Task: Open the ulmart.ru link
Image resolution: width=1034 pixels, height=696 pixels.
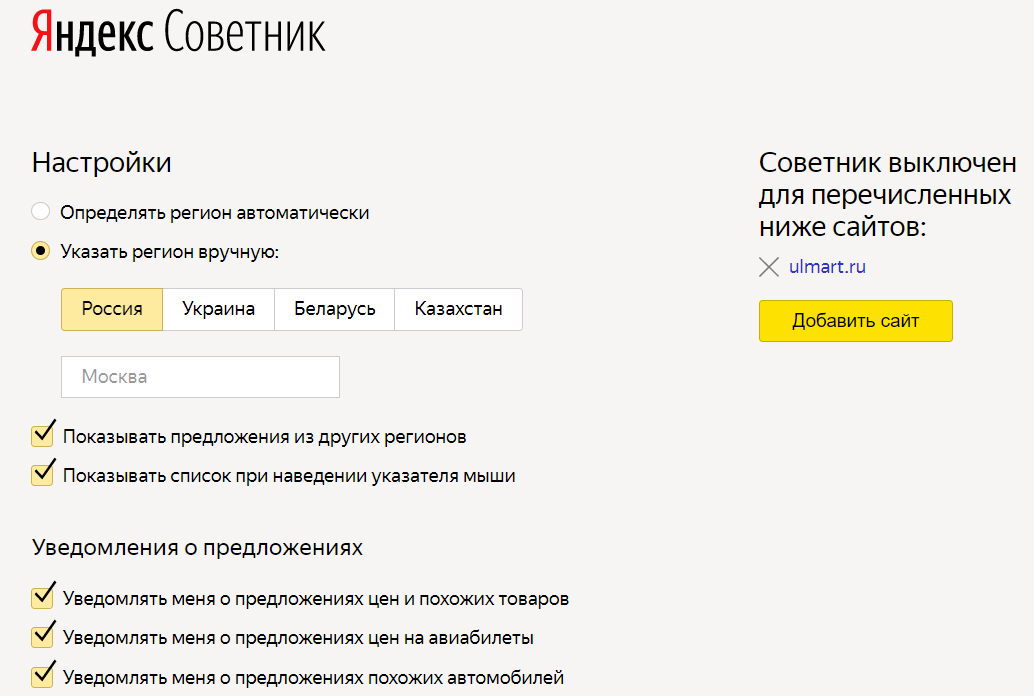Action: click(827, 267)
